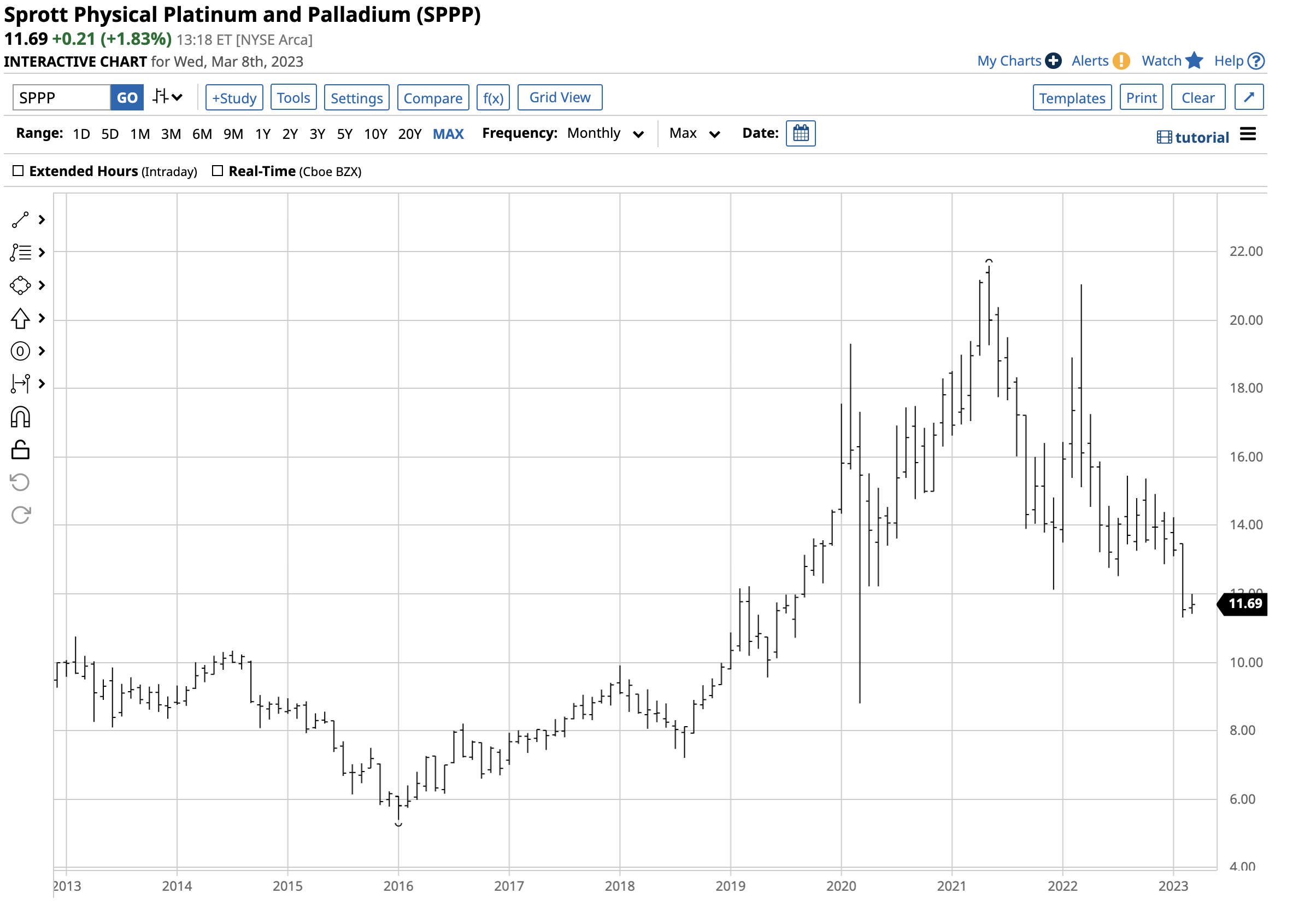Screen dimensions: 1316x923
Task: Enable Extended Hours checkbox
Action: (19, 171)
